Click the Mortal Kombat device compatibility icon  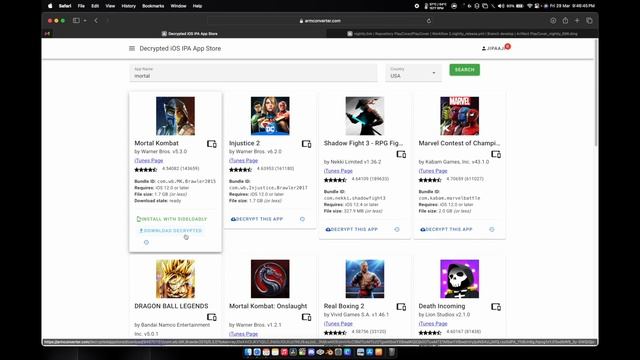(211, 144)
